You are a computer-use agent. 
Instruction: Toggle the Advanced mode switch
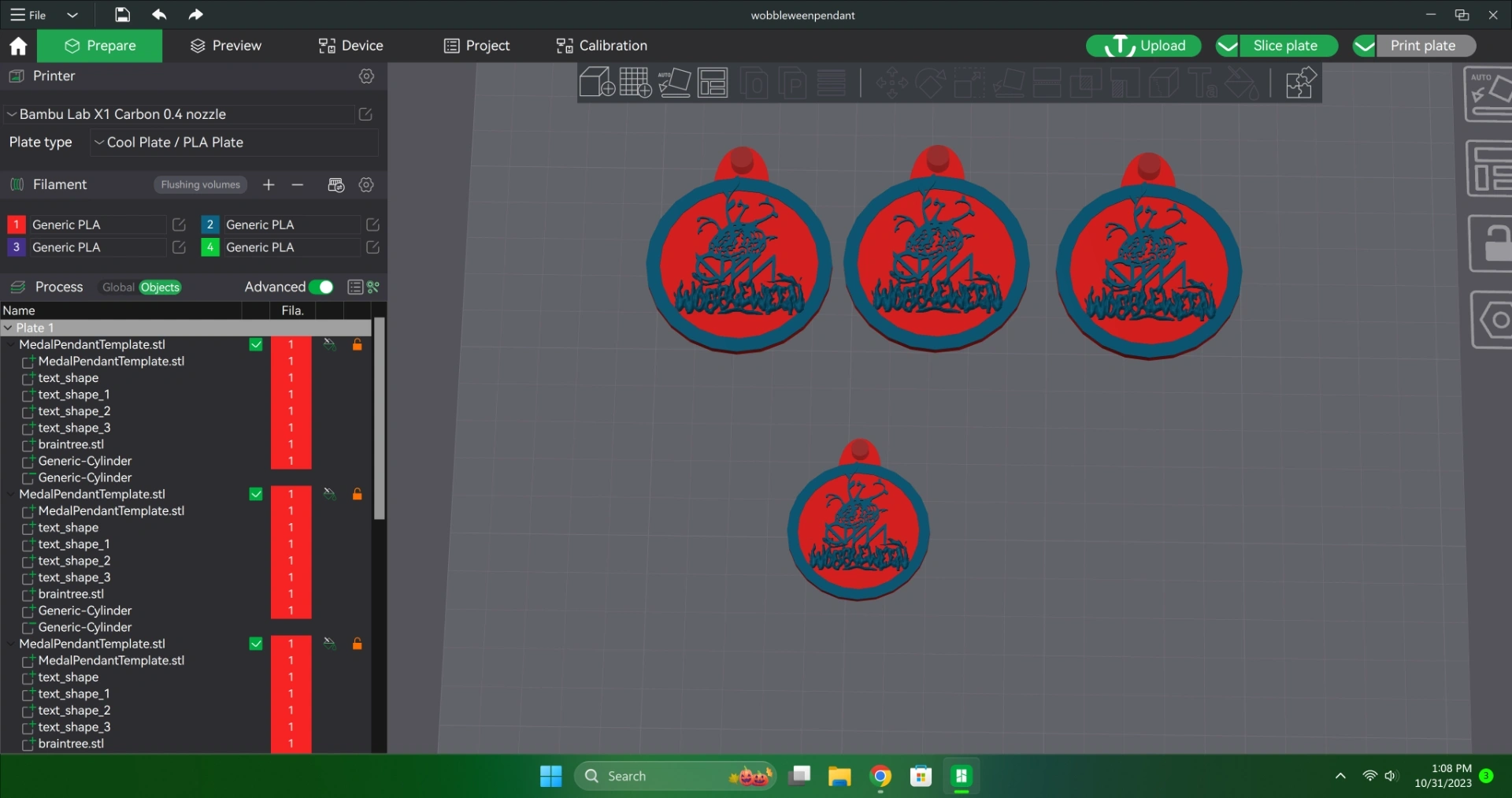tap(321, 287)
